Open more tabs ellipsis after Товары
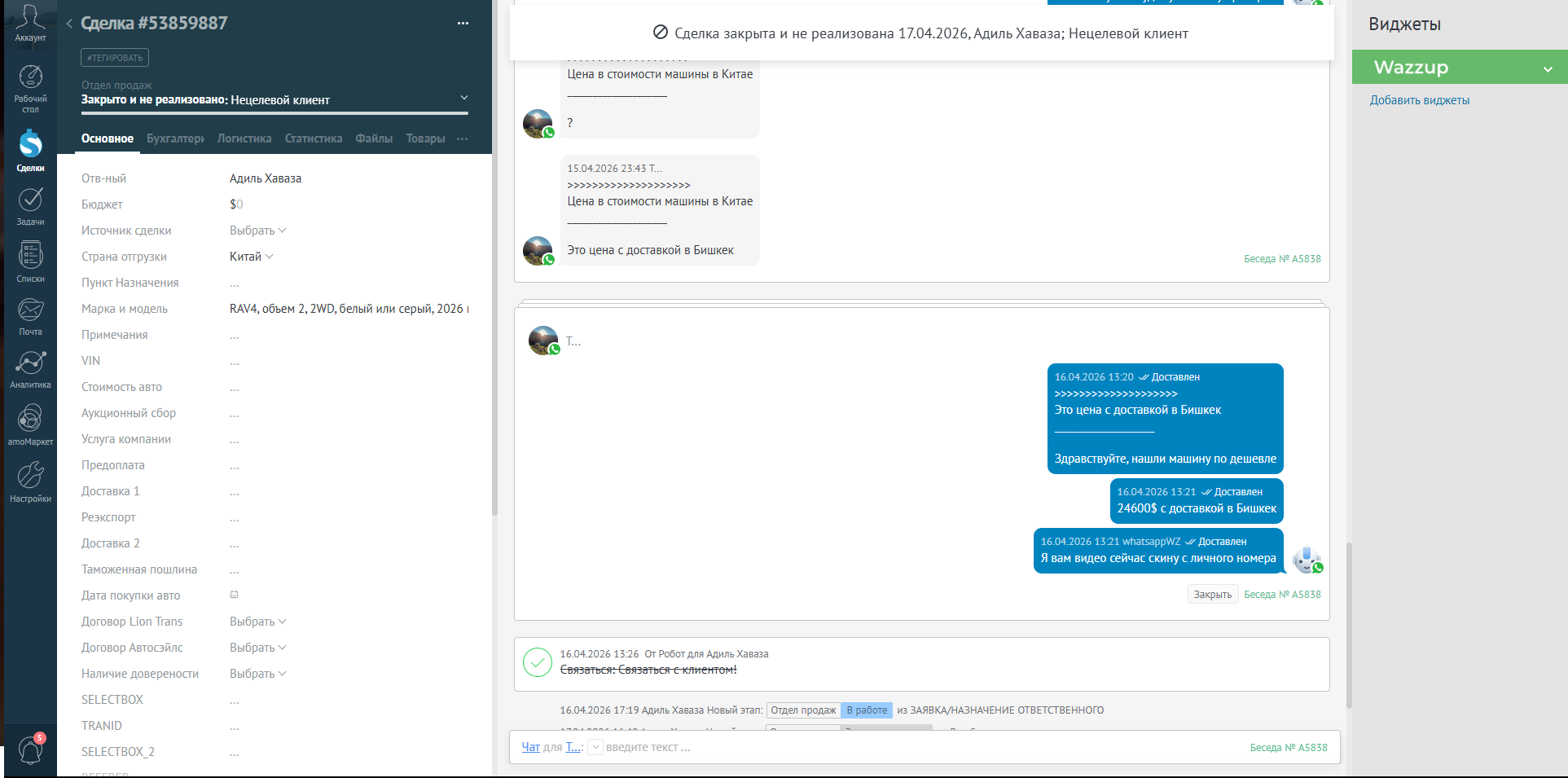 point(463,138)
